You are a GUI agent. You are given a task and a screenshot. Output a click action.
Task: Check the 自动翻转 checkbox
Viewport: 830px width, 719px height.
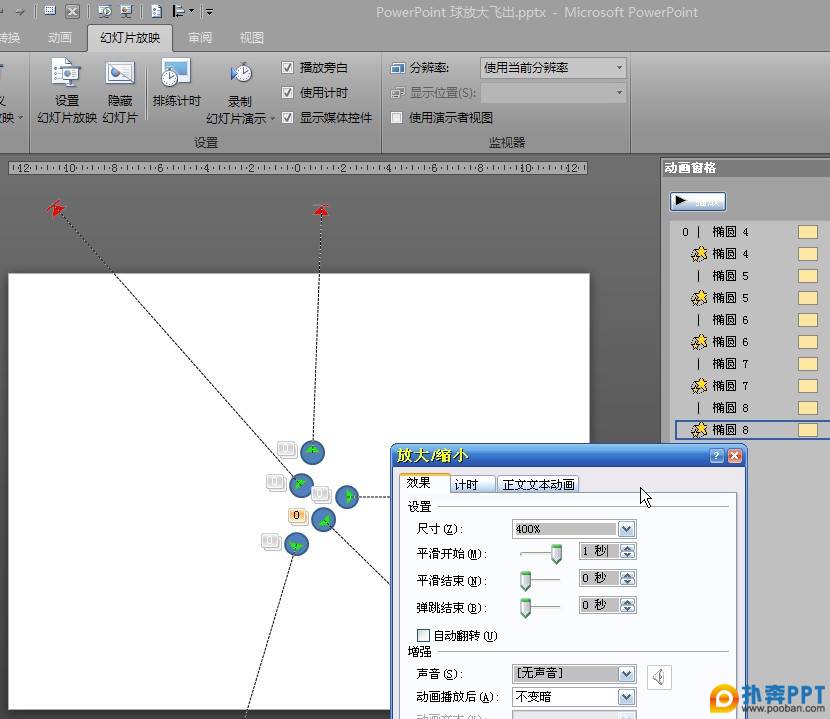[x=423, y=635]
